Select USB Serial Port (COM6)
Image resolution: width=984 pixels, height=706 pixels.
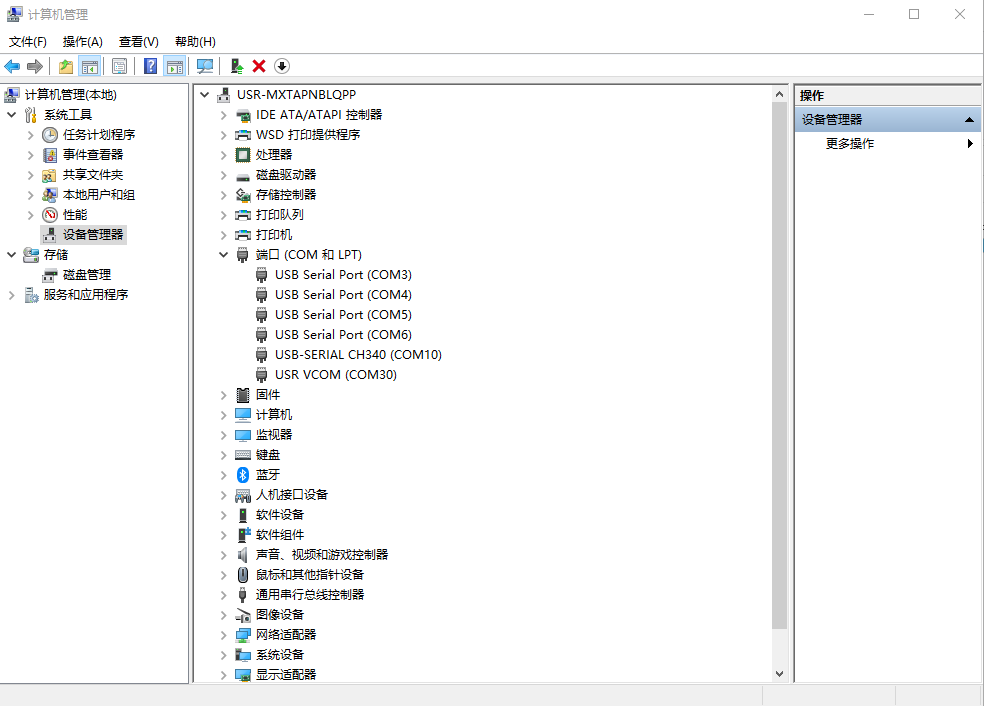tap(343, 335)
